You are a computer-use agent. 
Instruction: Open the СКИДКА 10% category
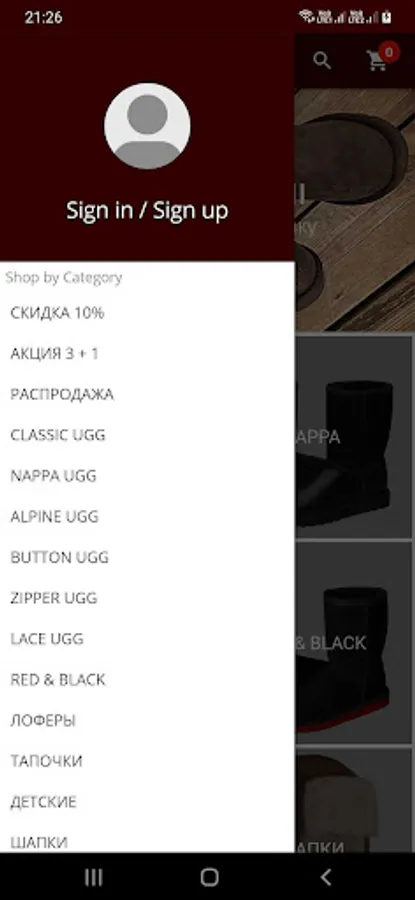pyautogui.click(x=148, y=313)
